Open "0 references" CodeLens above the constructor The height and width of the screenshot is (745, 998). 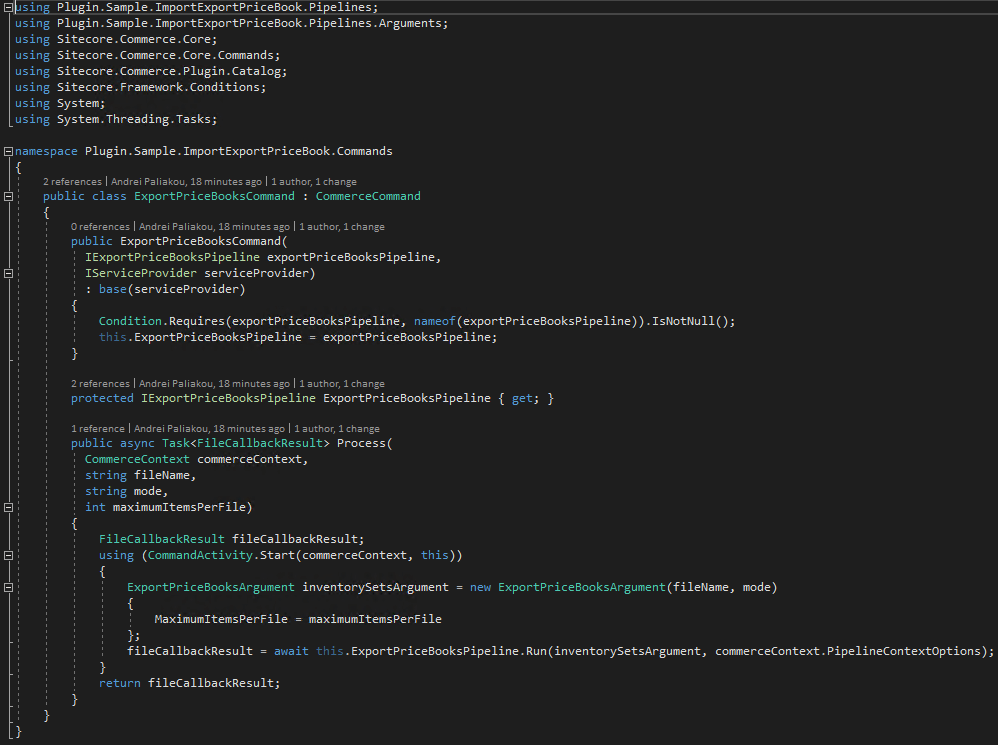pyautogui.click(x=100, y=227)
